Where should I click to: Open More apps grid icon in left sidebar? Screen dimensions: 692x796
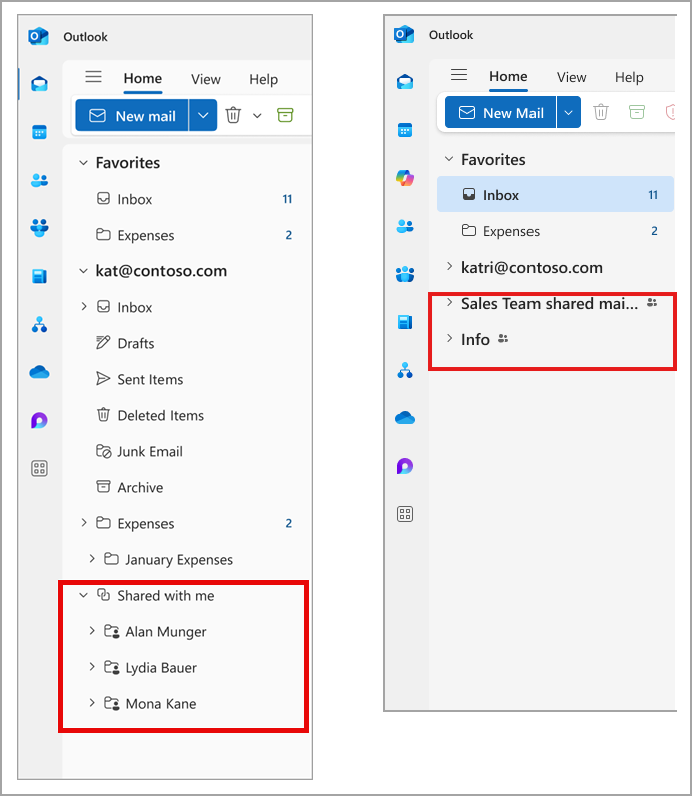[39, 468]
